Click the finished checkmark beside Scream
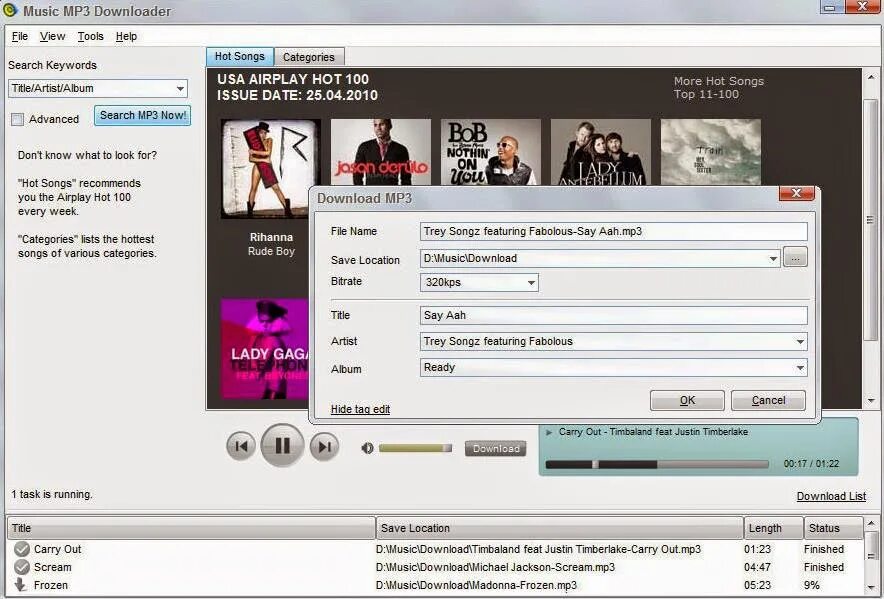The width and height of the screenshot is (884, 599). tap(20, 567)
